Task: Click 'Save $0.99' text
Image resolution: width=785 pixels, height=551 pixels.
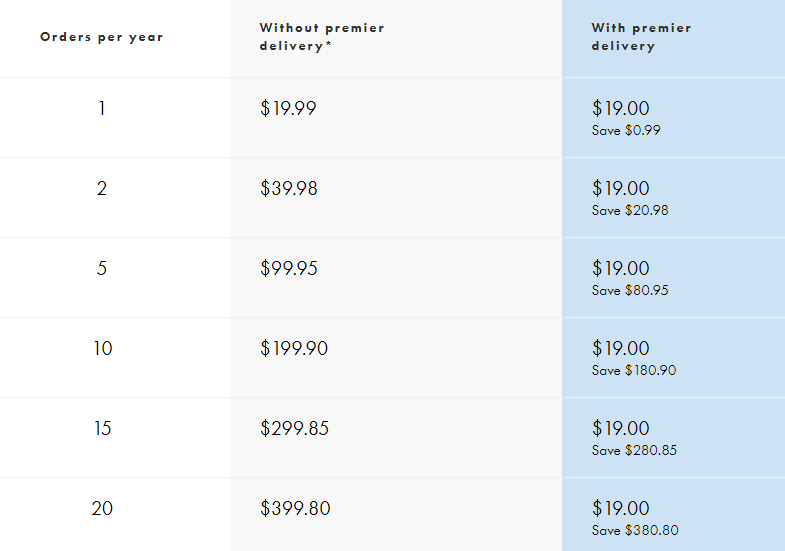Action: 626,130
